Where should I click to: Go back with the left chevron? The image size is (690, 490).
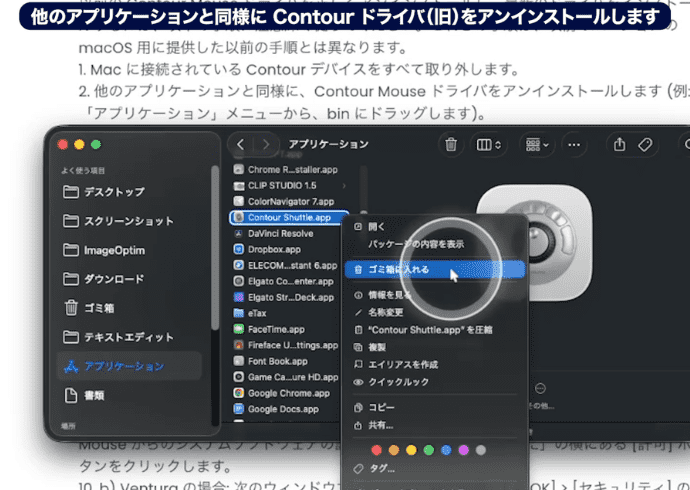tap(241, 144)
